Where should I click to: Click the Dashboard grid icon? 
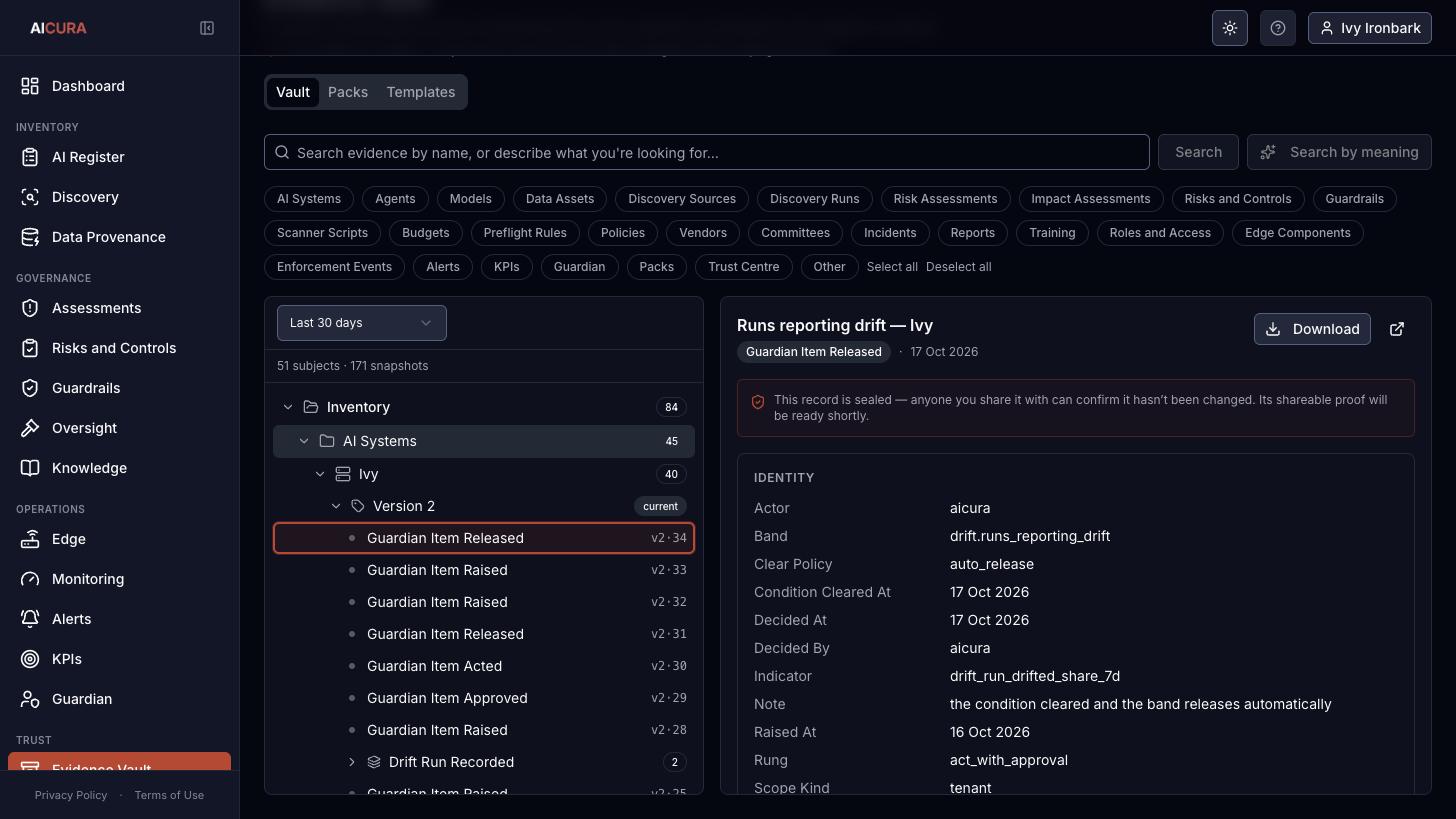(x=30, y=86)
